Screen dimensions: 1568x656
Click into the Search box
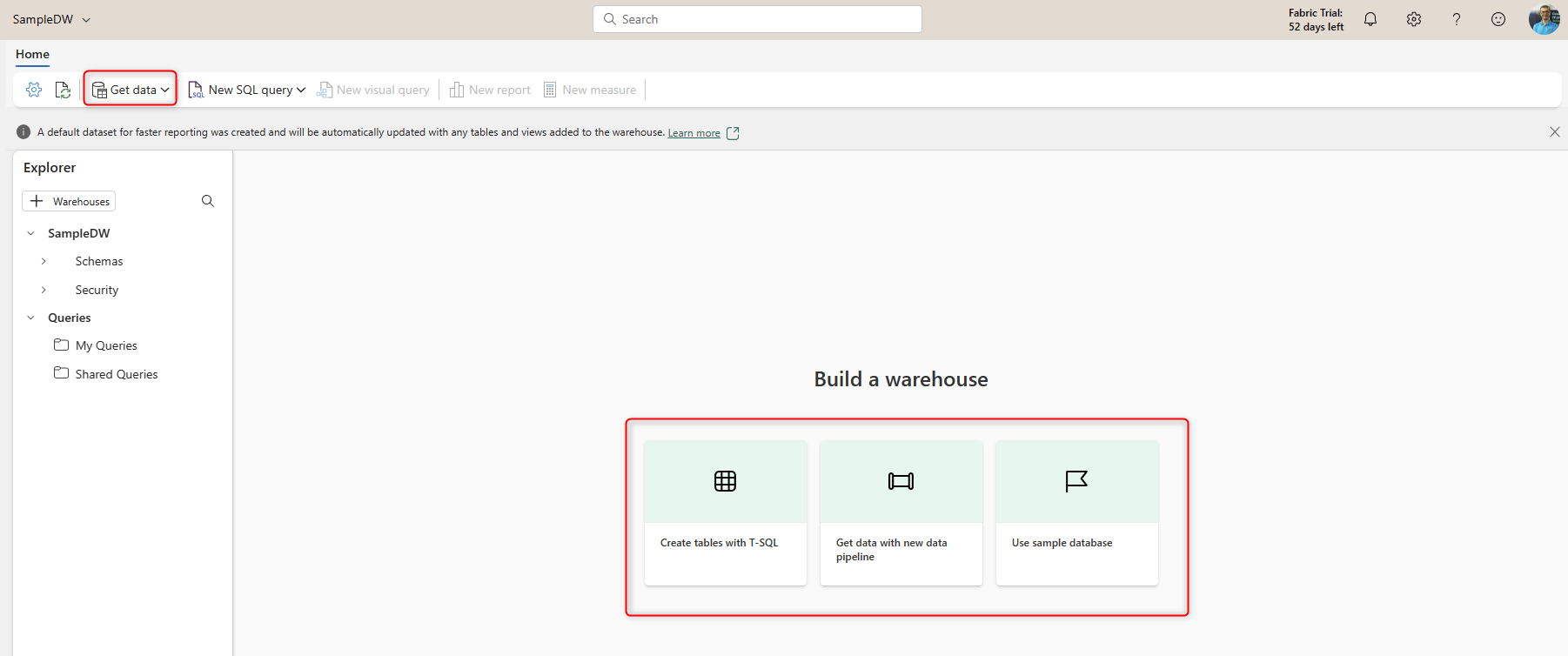757,19
